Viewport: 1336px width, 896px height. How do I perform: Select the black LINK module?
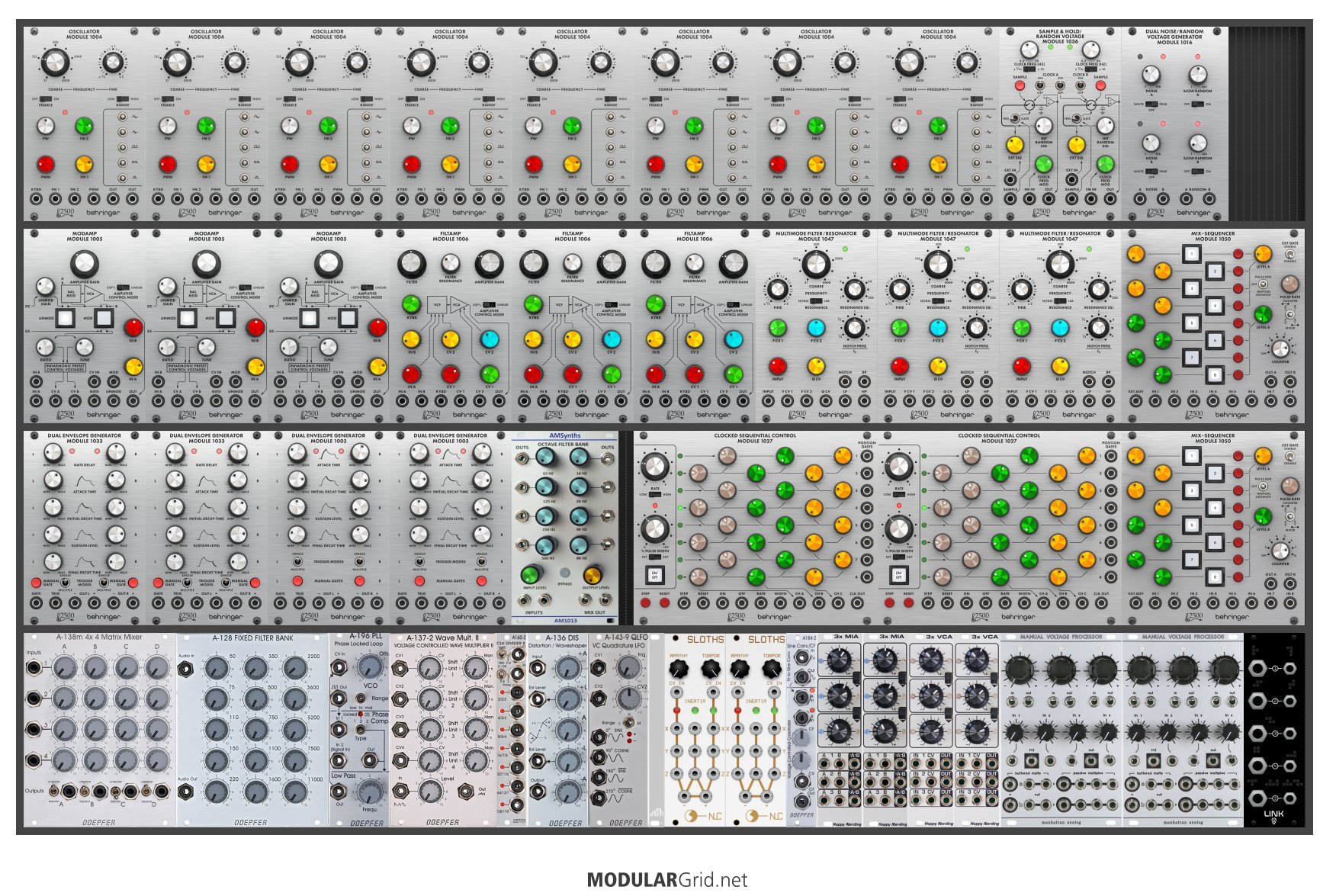click(1273, 731)
